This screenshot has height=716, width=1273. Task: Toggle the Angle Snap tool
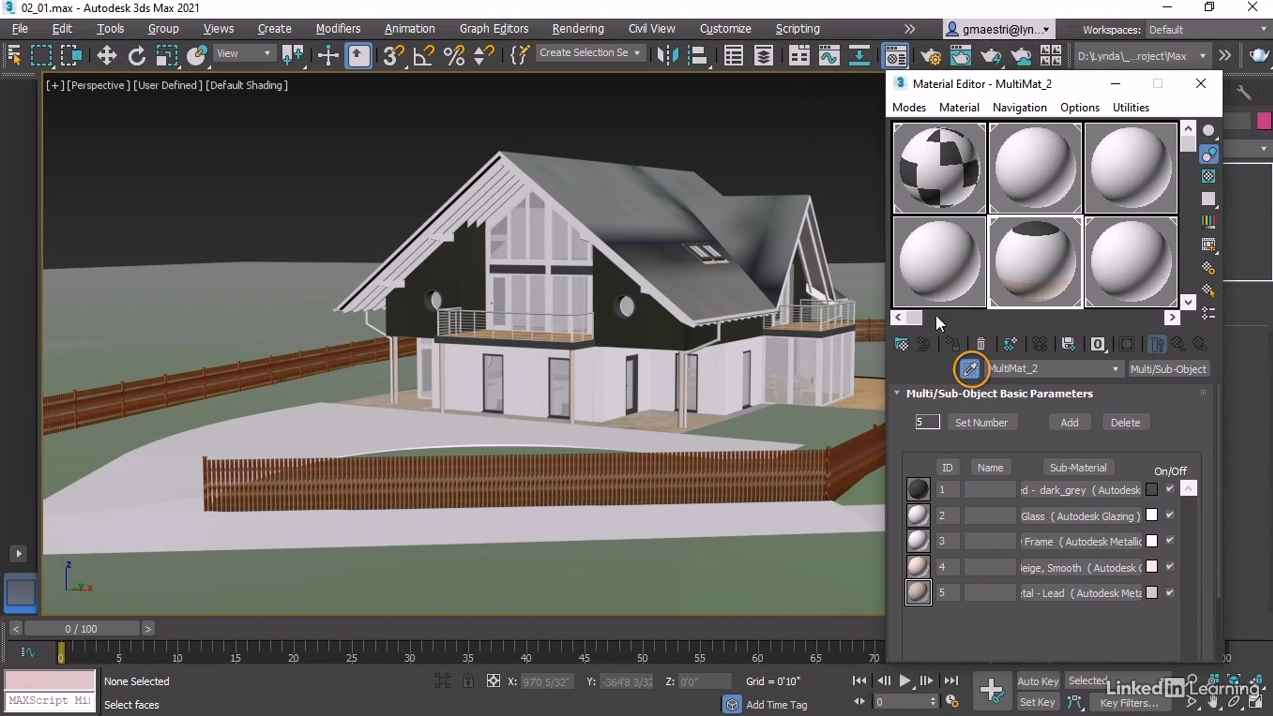coord(423,56)
